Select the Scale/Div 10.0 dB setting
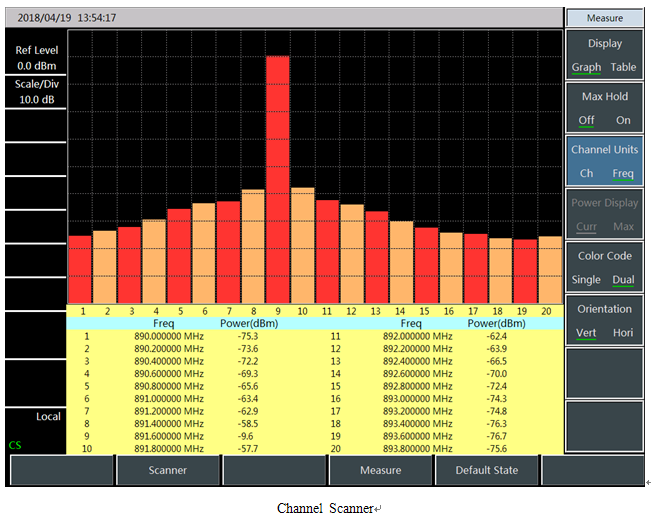The width and height of the screenshot is (651, 517). click(x=35, y=92)
